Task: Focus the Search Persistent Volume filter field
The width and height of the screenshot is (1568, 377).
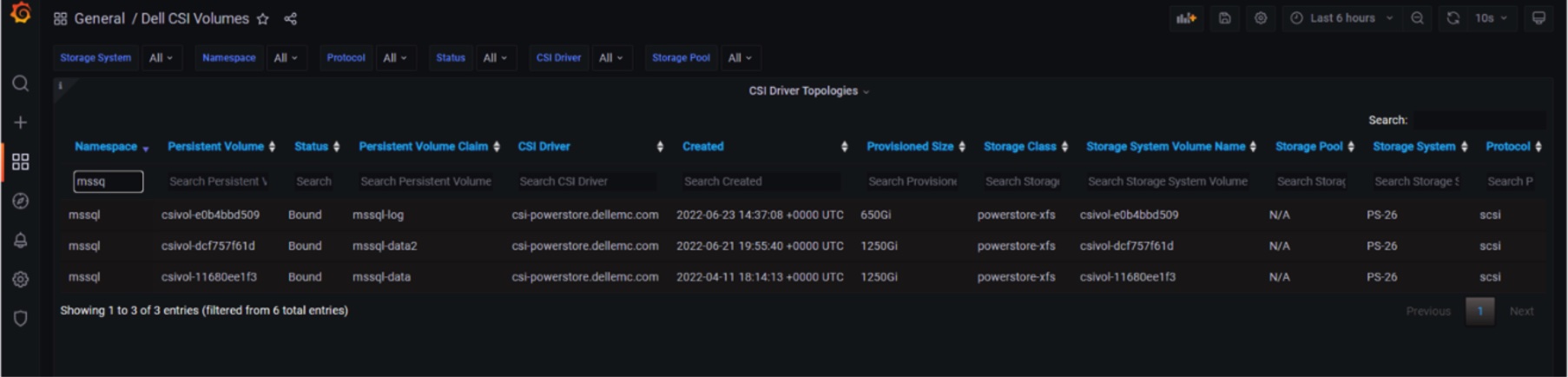Action: click(x=217, y=182)
